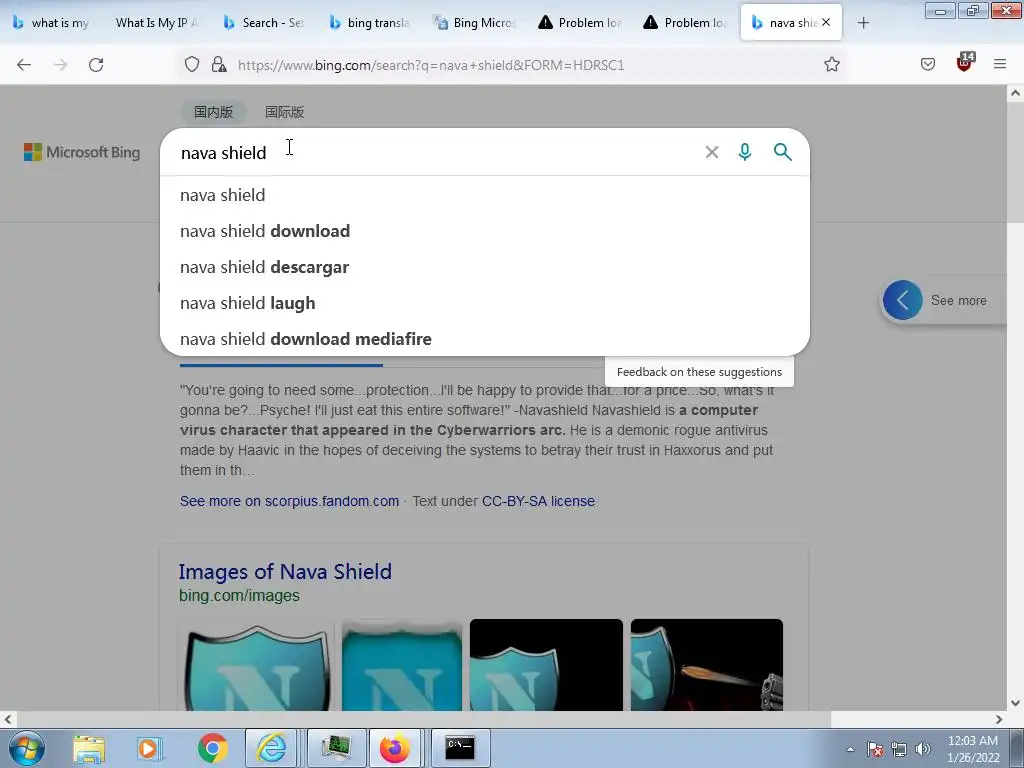Switch to the first 'Problem loa' tab
The width and height of the screenshot is (1024, 768).
[580, 23]
